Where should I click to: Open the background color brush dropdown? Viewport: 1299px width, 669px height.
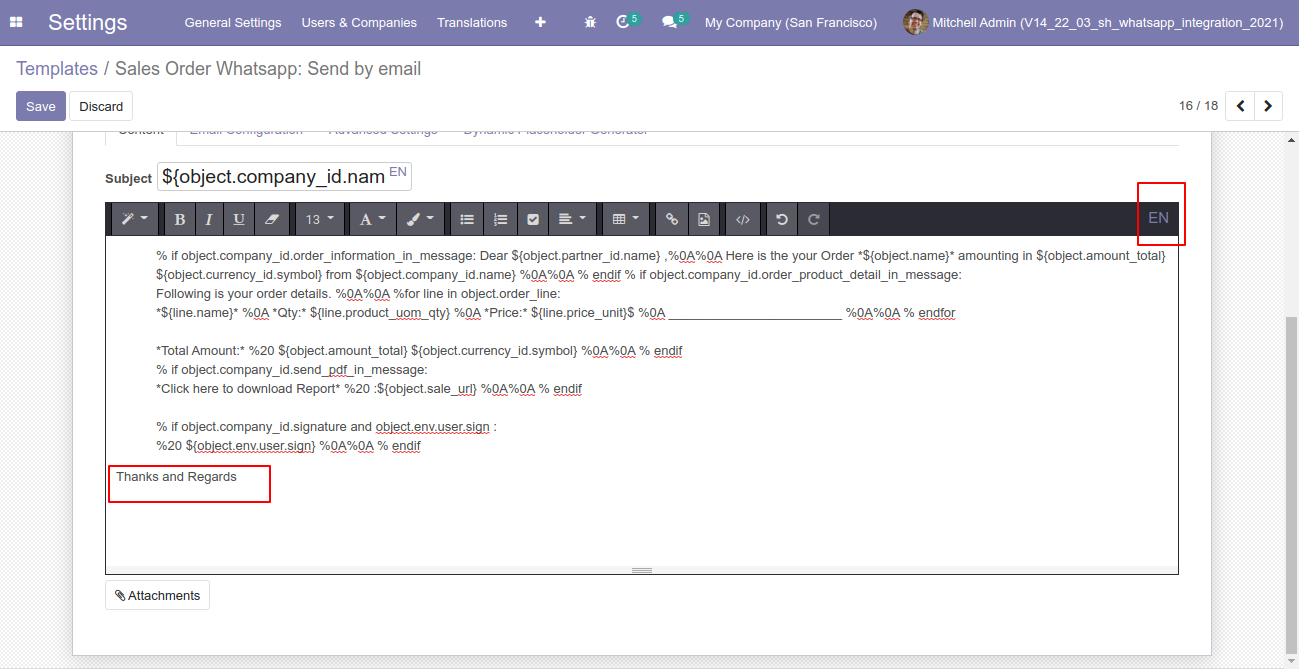pyautogui.click(x=420, y=219)
